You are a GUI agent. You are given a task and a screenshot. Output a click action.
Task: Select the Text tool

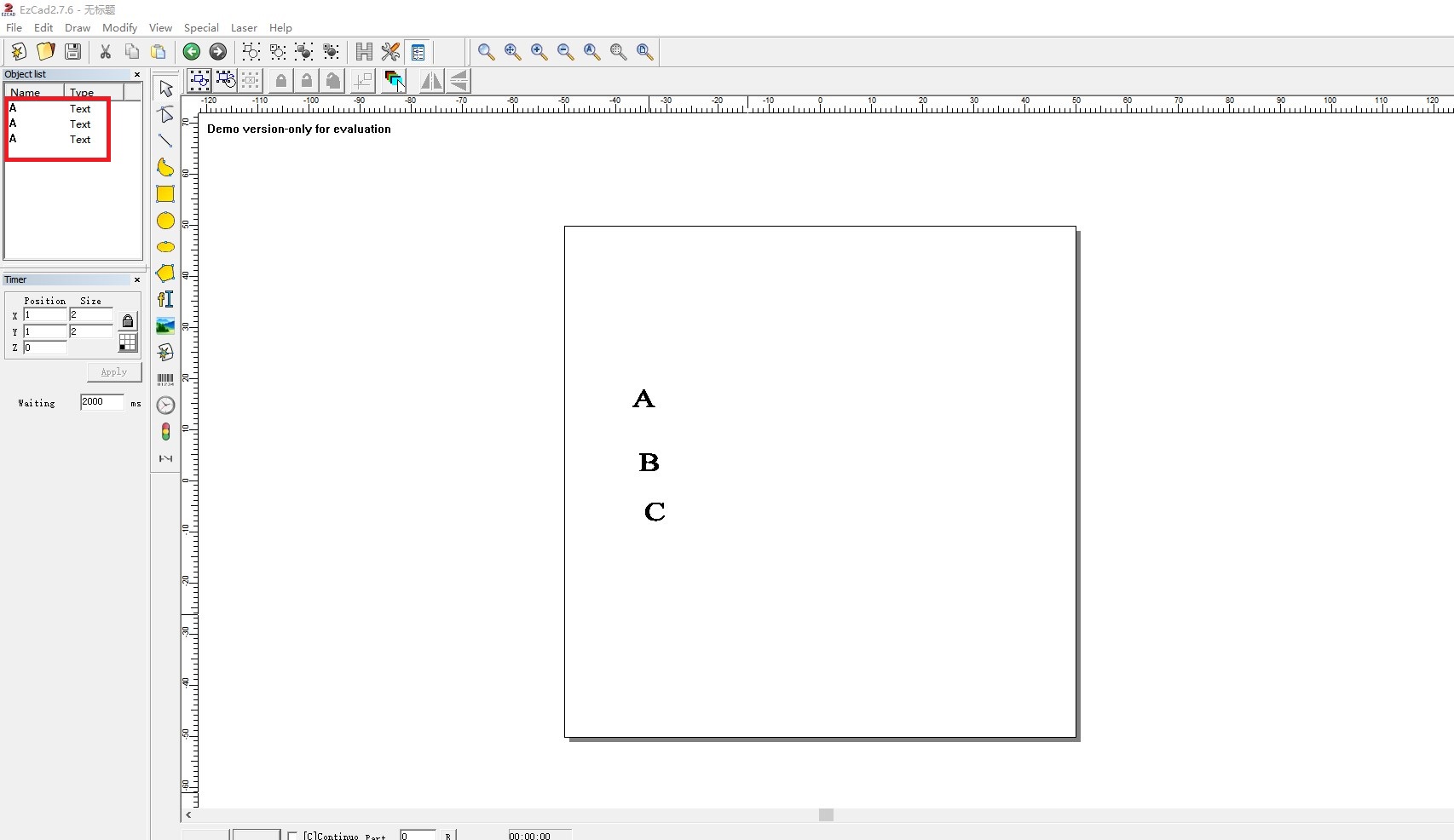(x=165, y=299)
